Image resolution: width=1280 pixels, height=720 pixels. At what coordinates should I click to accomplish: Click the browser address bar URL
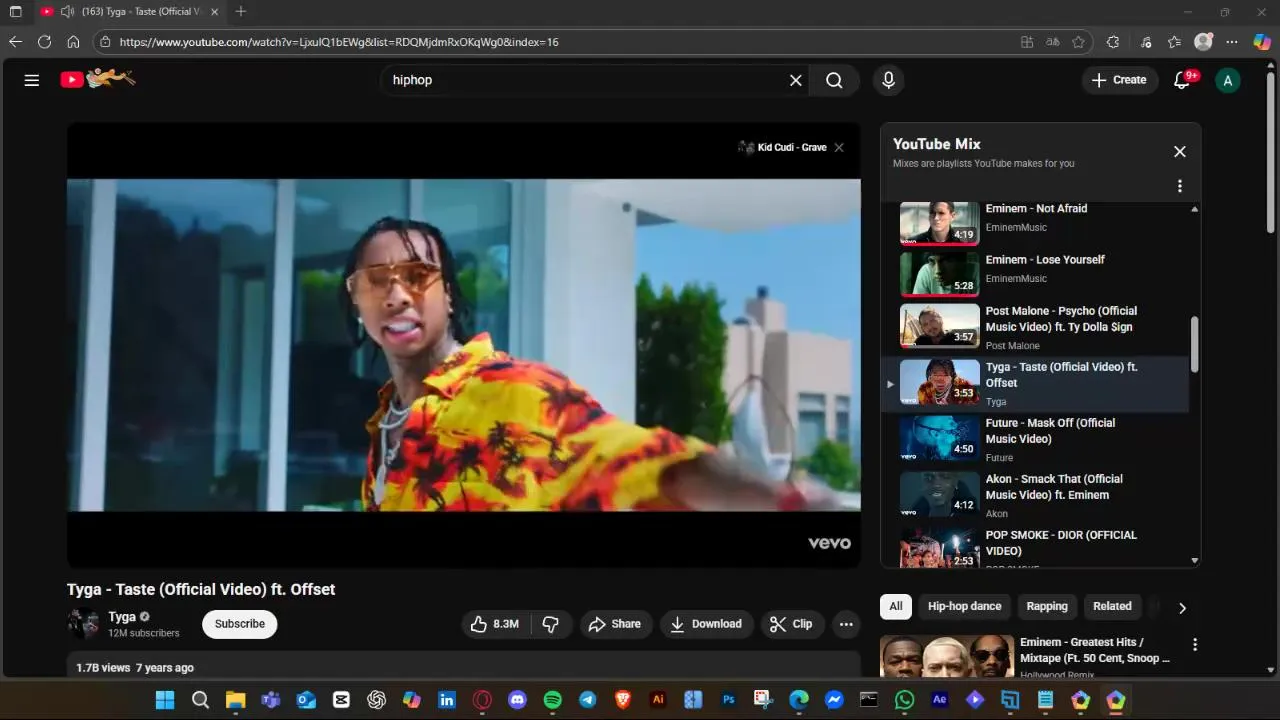338,42
